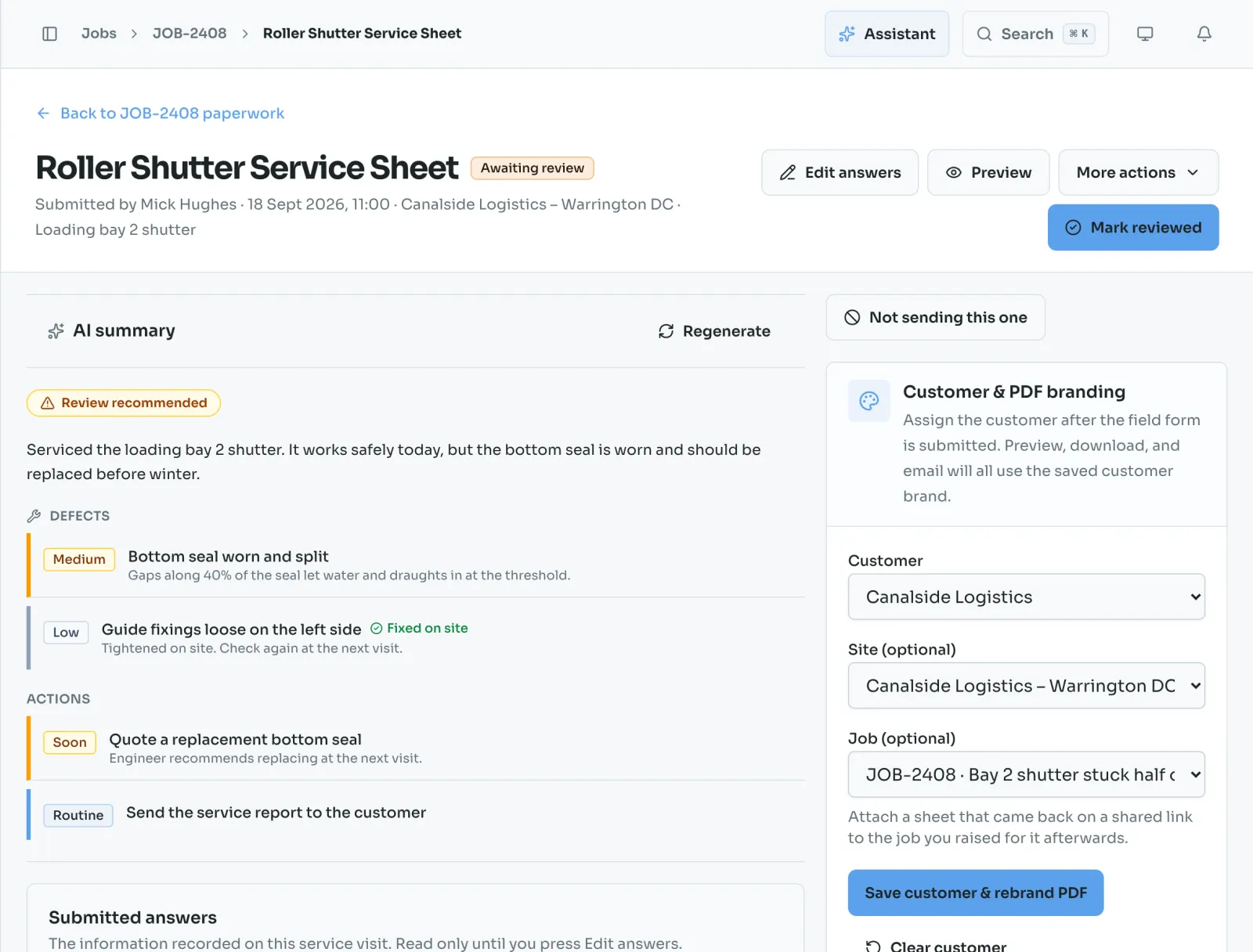Click Roller Shutter Service Sheet breadcrumb

point(362,34)
